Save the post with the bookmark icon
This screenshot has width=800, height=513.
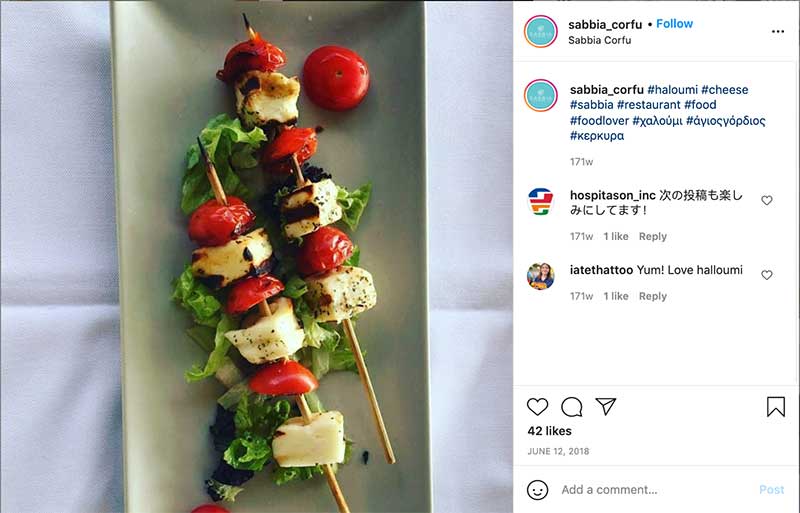776,406
